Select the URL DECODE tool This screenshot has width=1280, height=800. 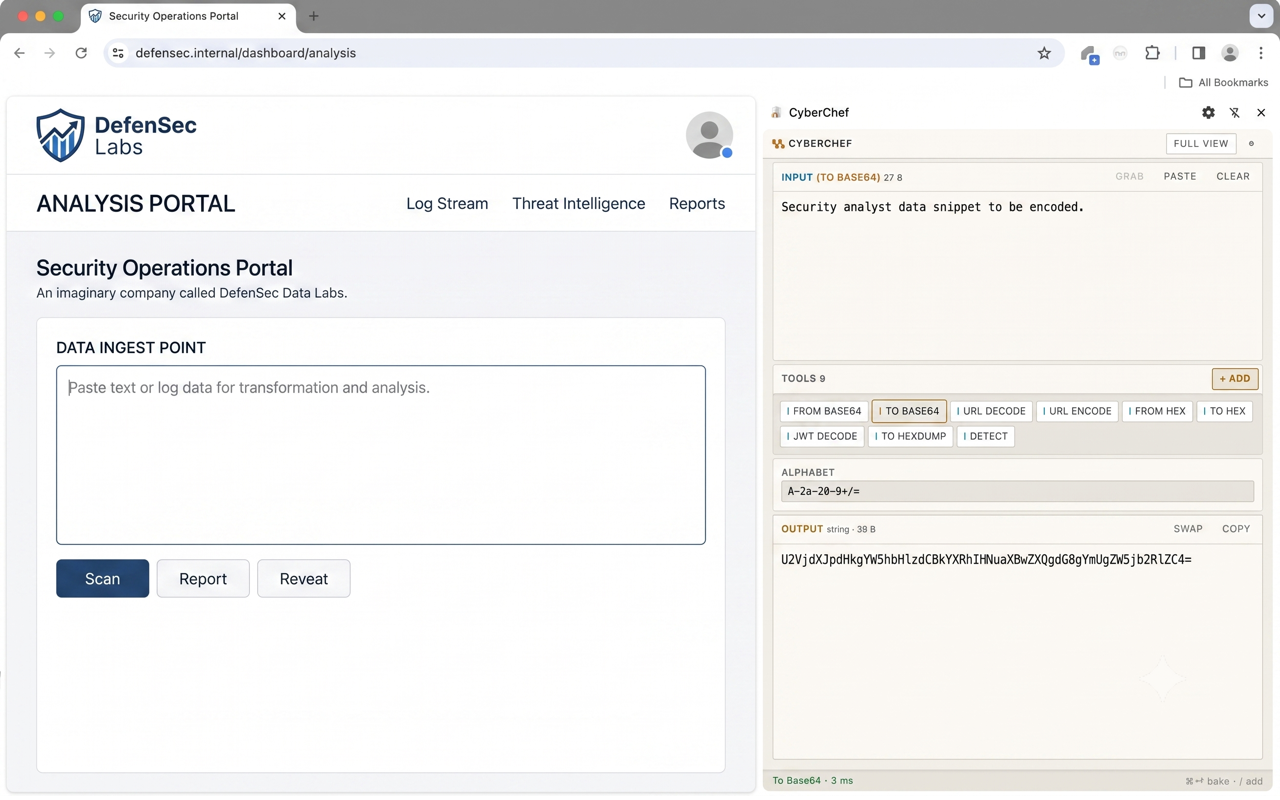[x=991, y=411]
